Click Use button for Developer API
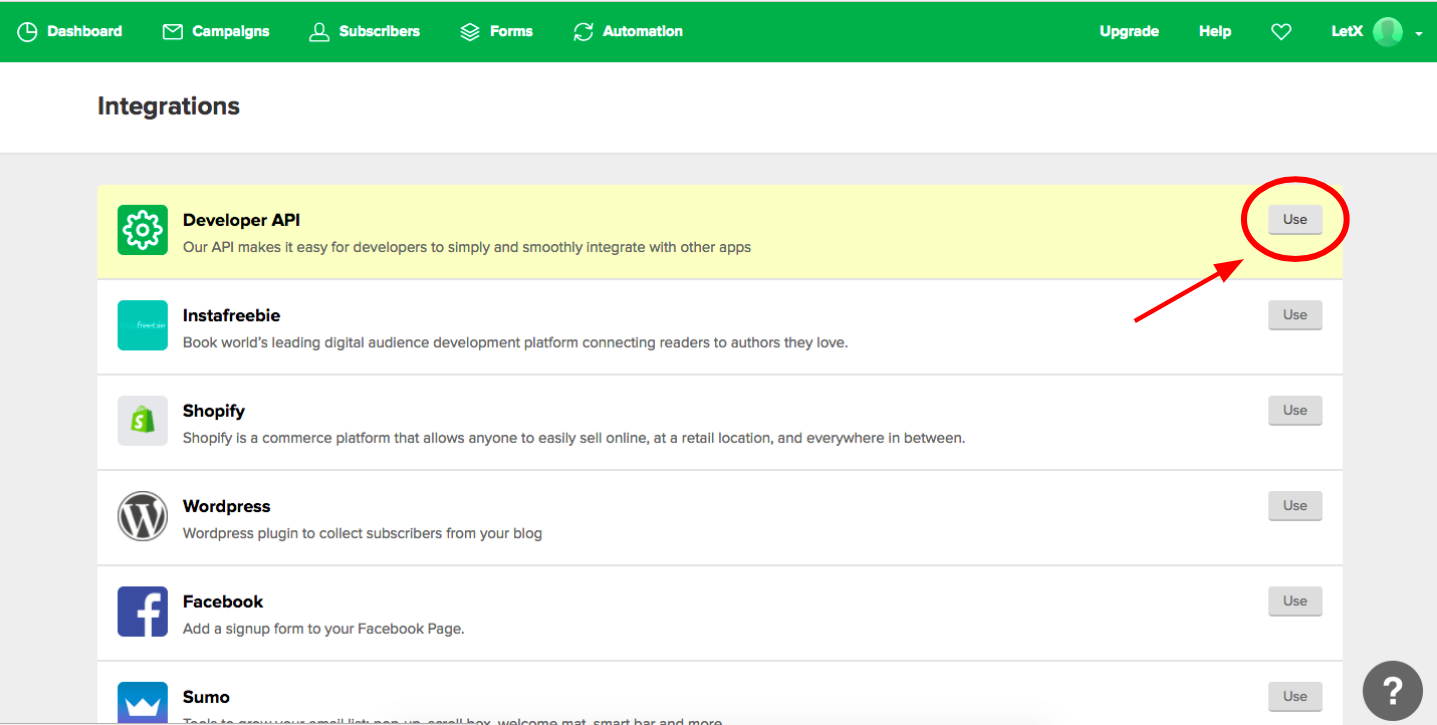The height and width of the screenshot is (725, 1437). (x=1295, y=220)
